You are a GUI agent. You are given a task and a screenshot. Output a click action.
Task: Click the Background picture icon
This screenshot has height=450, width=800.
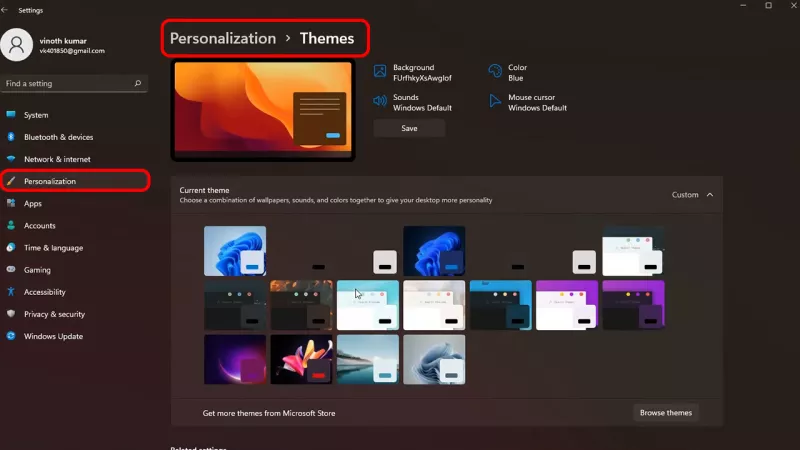(x=380, y=71)
